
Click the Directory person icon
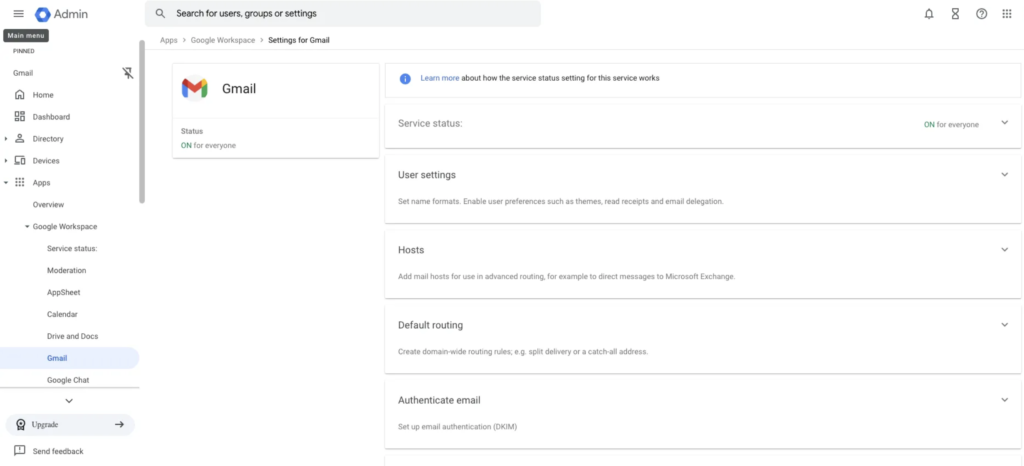[20, 138]
